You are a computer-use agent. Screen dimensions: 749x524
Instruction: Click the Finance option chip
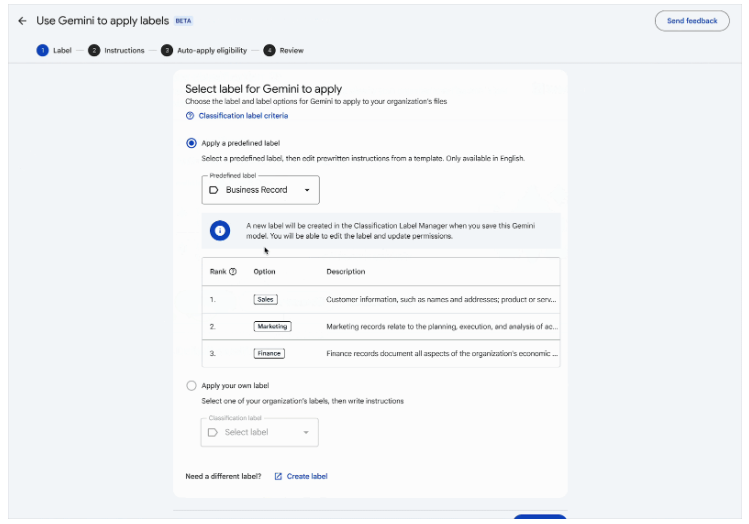pyautogui.click(x=269, y=353)
